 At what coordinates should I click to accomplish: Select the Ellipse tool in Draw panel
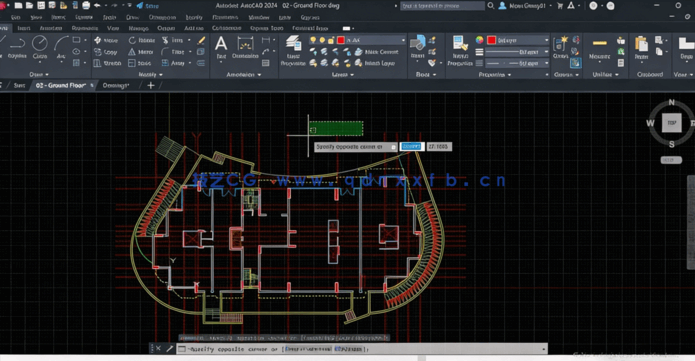[76, 52]
